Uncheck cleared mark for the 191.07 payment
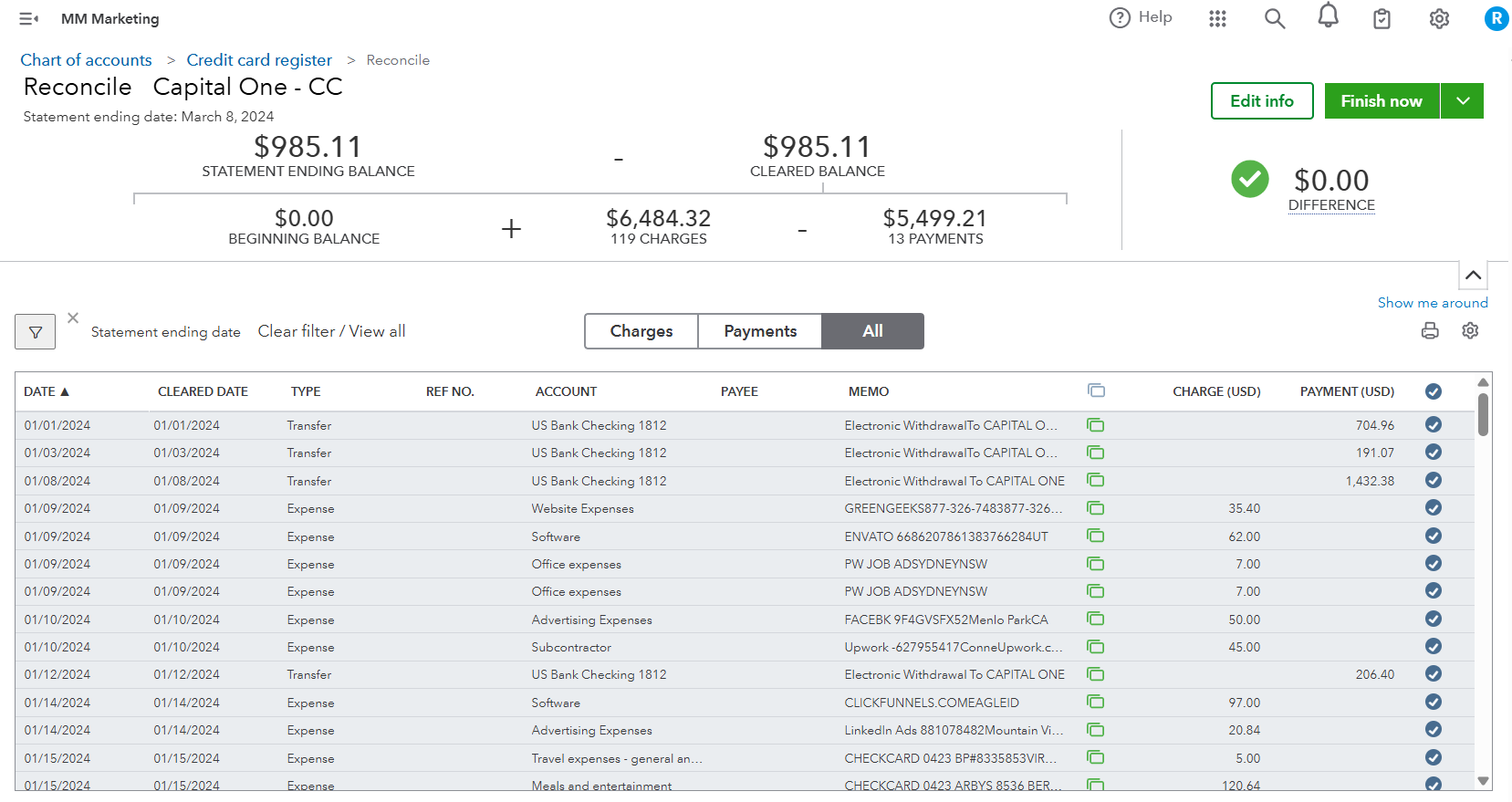1512x802 pixels. (x=1434, y=452)
